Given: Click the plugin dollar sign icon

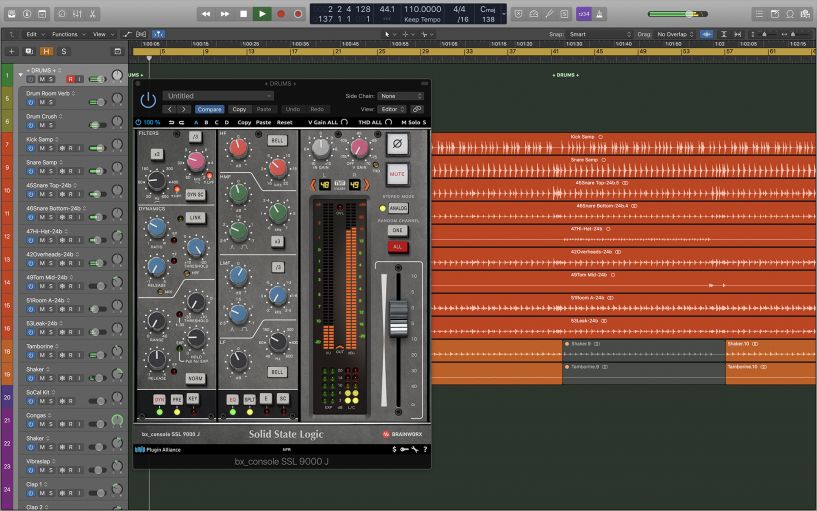Looking at the screenshot, I should tap(394, 449).
